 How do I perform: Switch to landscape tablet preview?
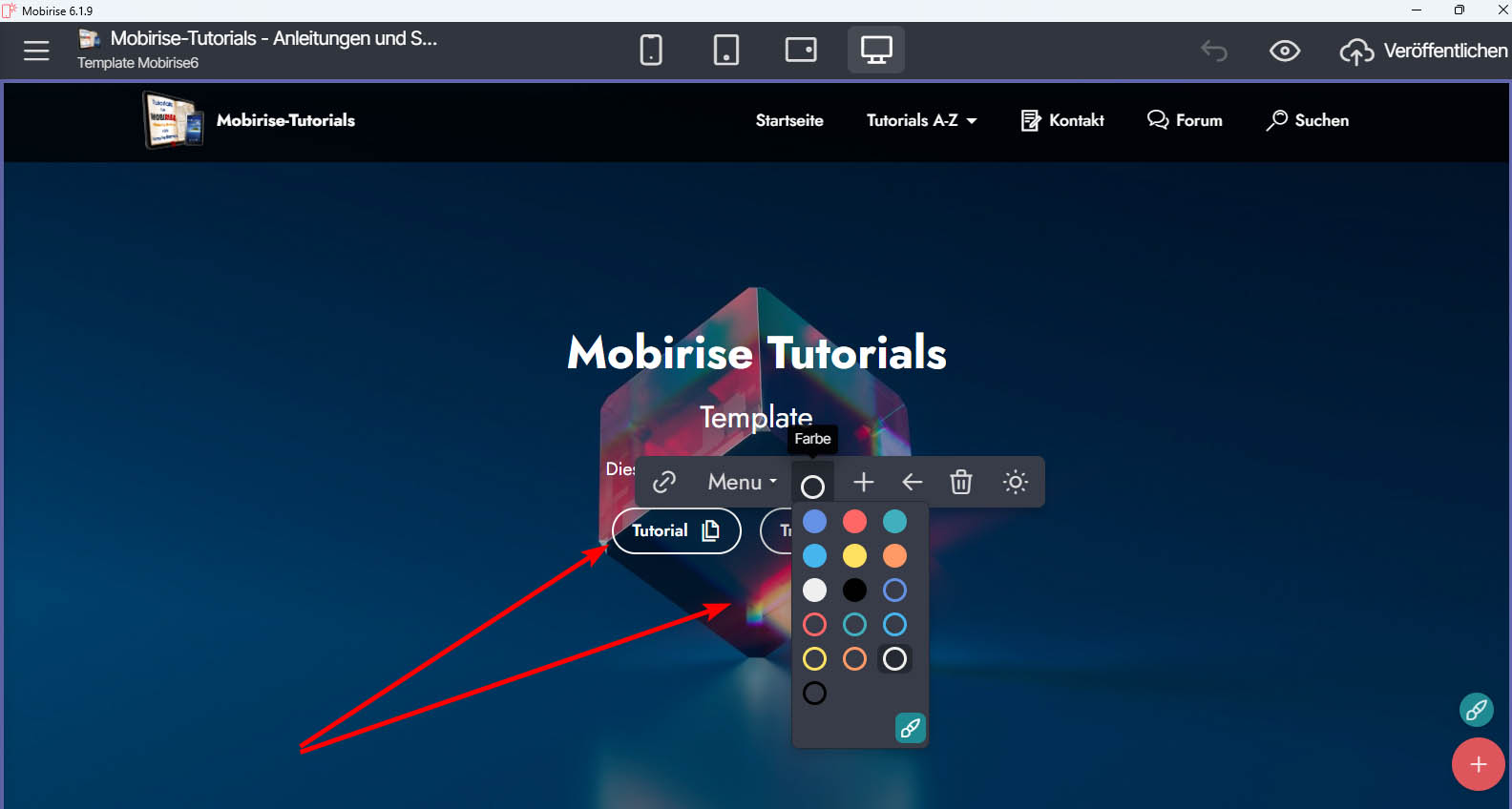tap(801, 50)
